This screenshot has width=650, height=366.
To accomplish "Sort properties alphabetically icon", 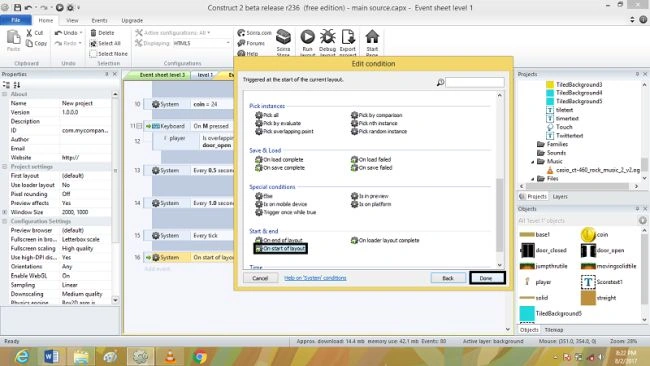I will [17, 85].
